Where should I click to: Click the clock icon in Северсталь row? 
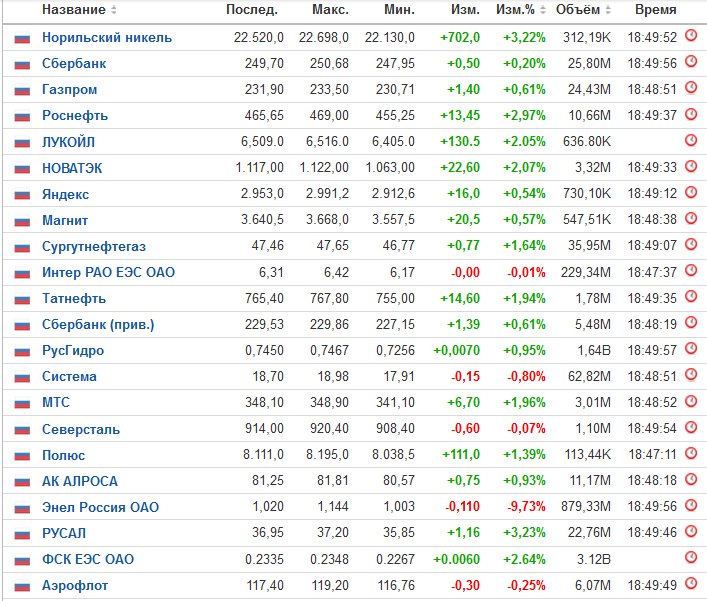(691, 427)
